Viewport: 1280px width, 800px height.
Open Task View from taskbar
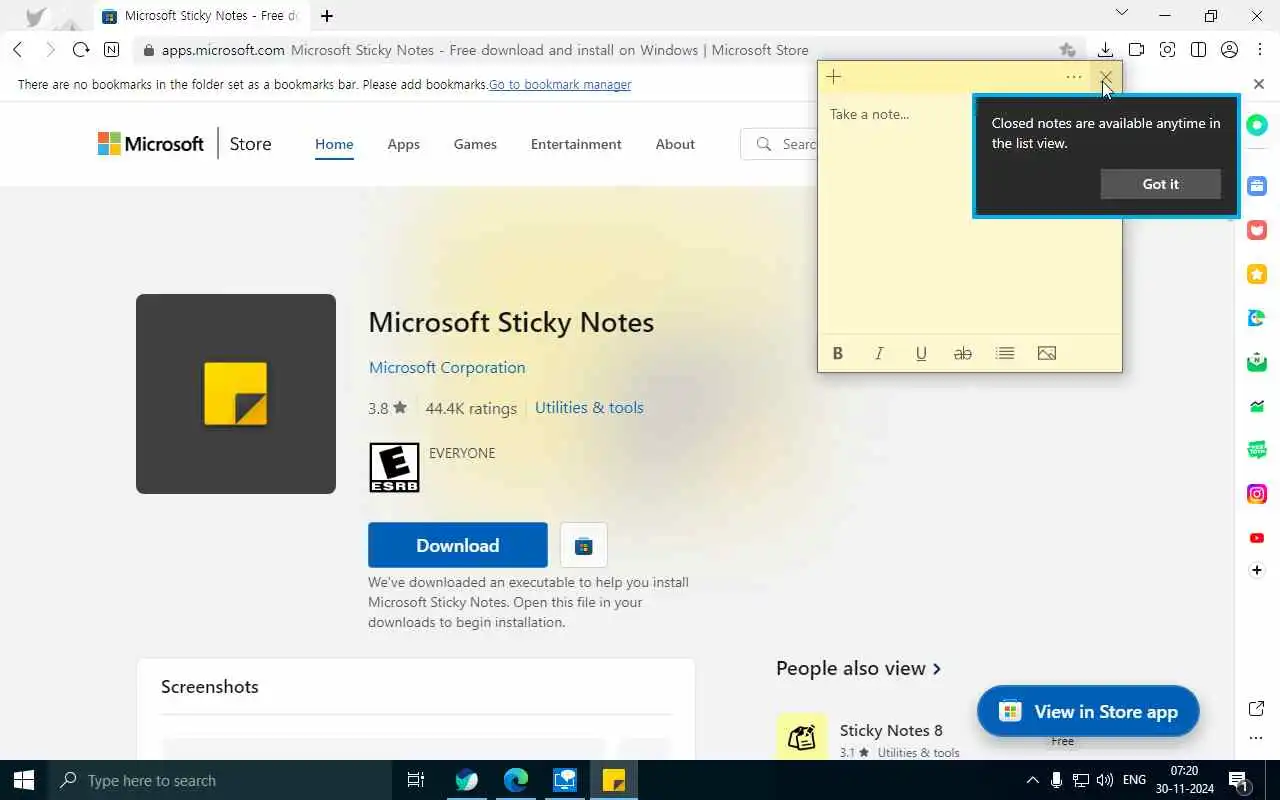click(x=416, y=780)
